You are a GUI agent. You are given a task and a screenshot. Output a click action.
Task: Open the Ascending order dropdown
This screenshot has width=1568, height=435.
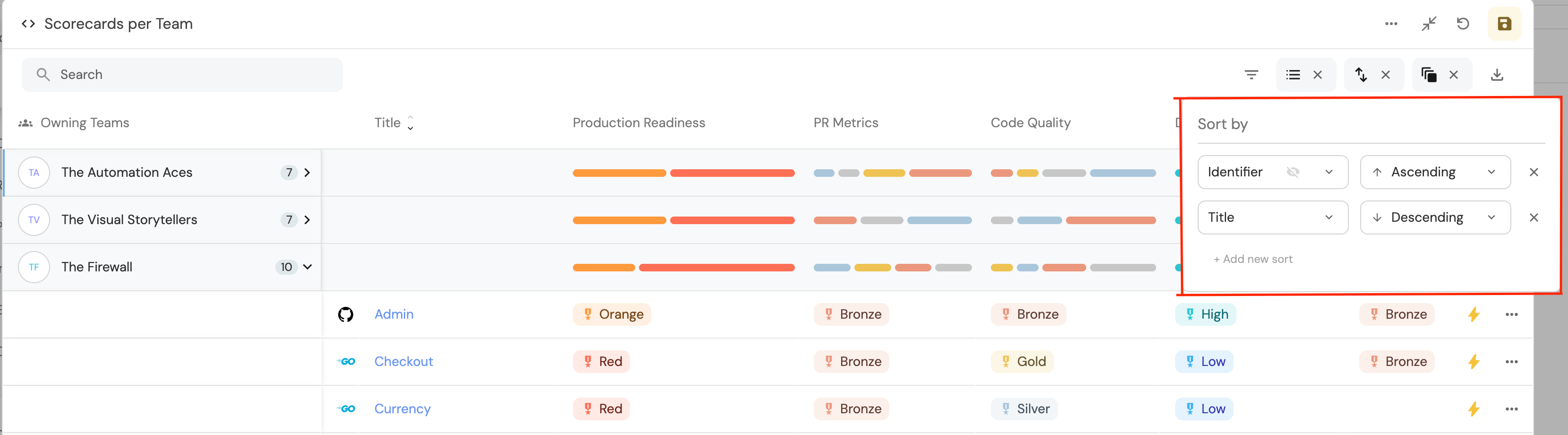(1435, 173)
